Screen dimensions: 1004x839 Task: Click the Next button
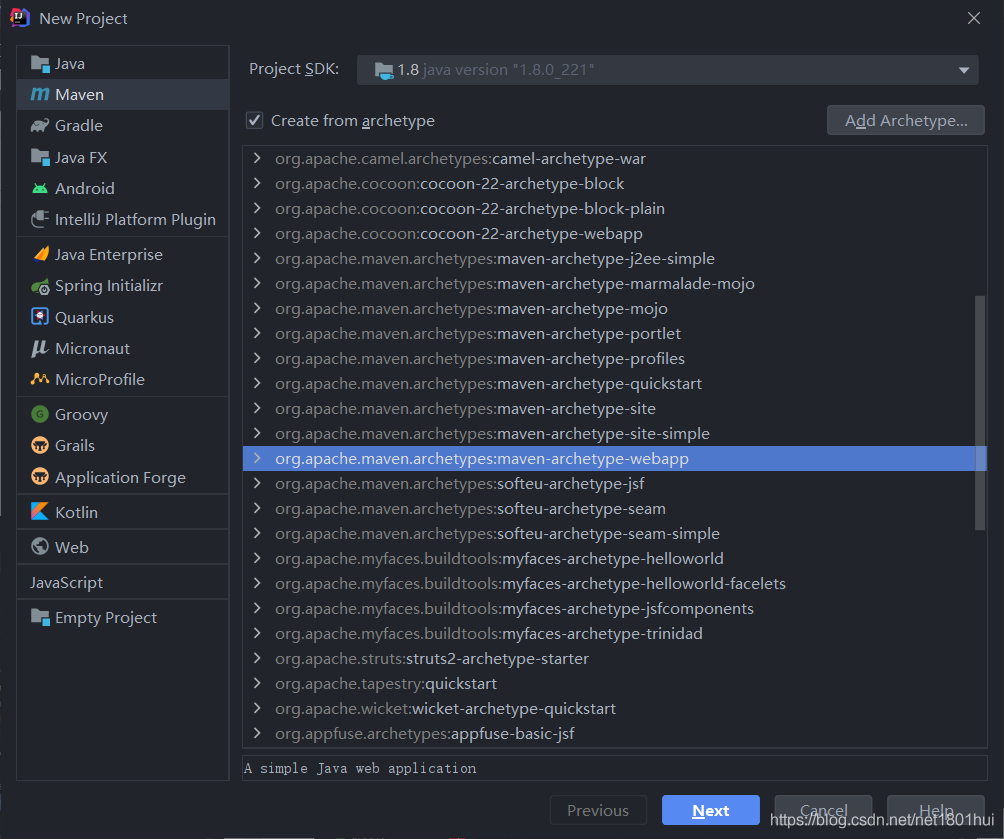coord(711,810)
